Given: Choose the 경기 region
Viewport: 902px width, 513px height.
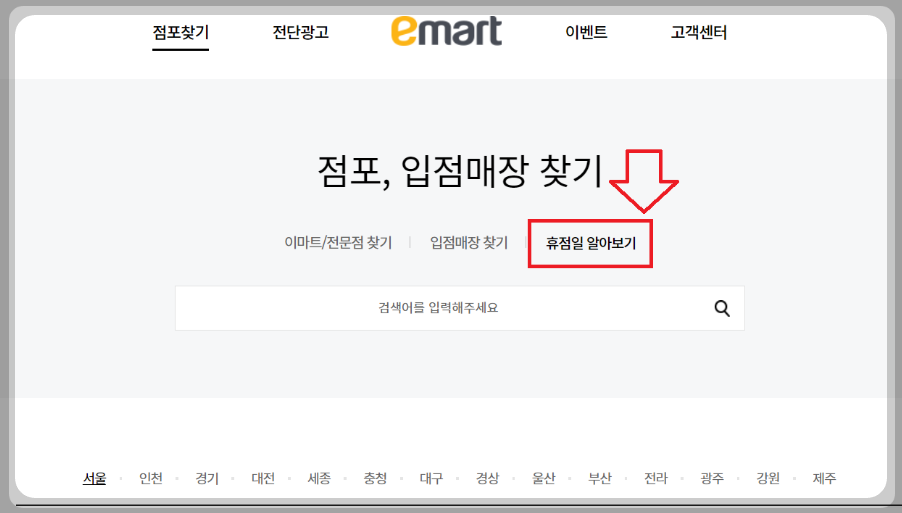Looking at the screenshot, I should (x=207, y=478).
